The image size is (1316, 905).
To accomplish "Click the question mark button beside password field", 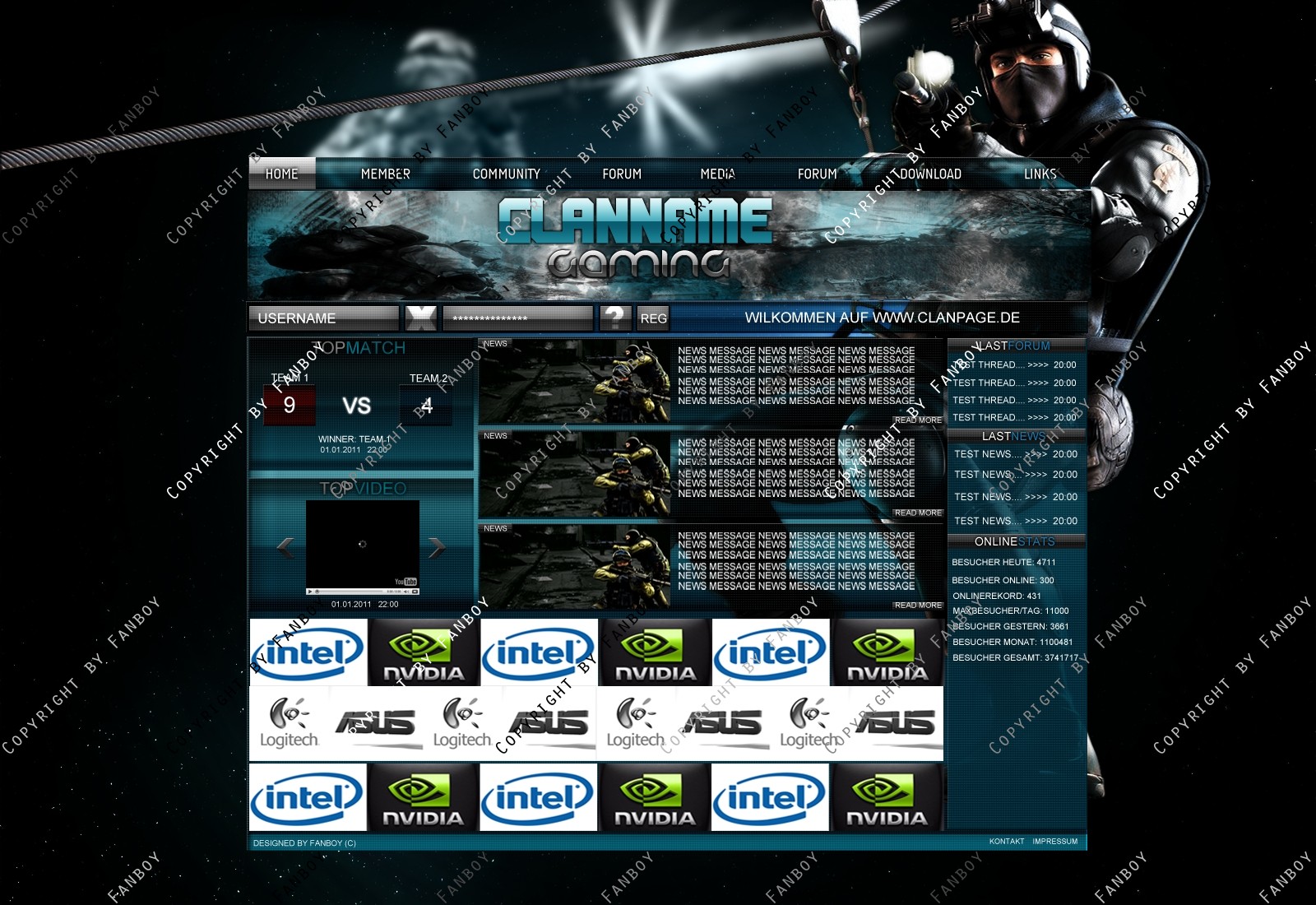I will tap(615, 318).
